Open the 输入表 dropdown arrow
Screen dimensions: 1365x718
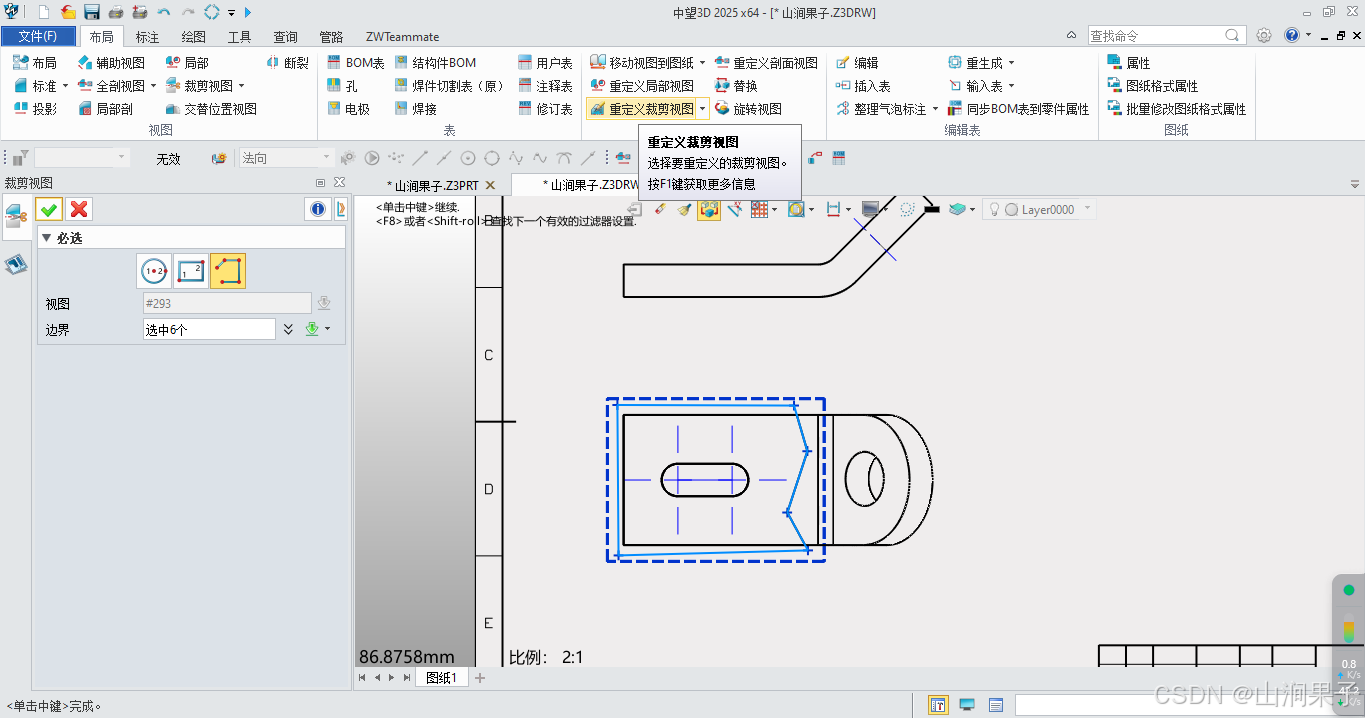[x=1011, y=86]
